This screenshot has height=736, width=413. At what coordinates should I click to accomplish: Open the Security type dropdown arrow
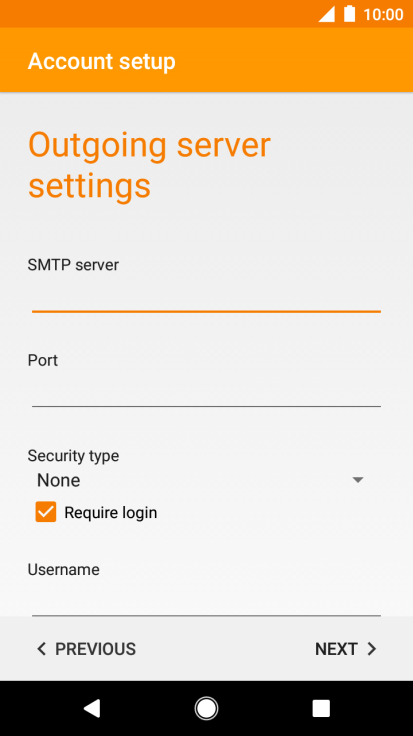(358, 480)
